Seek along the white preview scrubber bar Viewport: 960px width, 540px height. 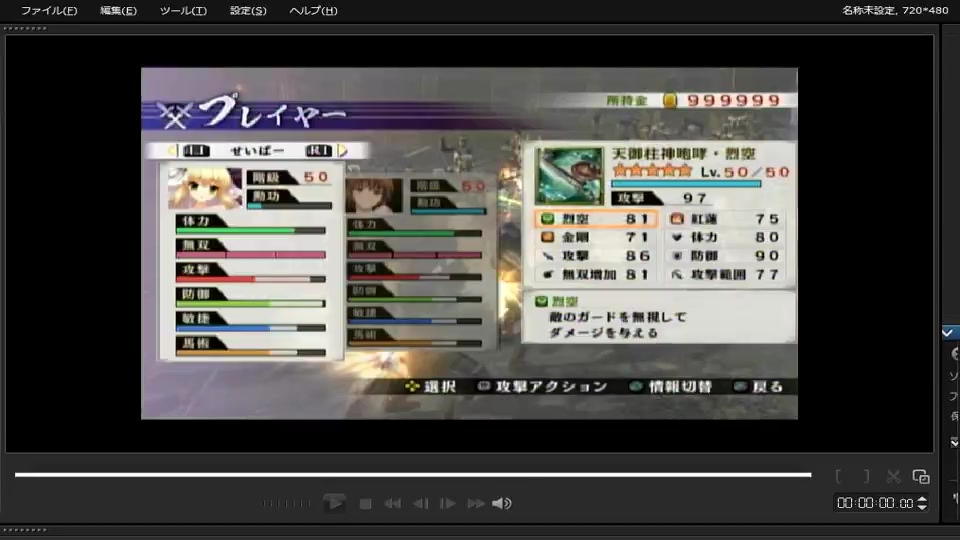[x=413, y=474]
